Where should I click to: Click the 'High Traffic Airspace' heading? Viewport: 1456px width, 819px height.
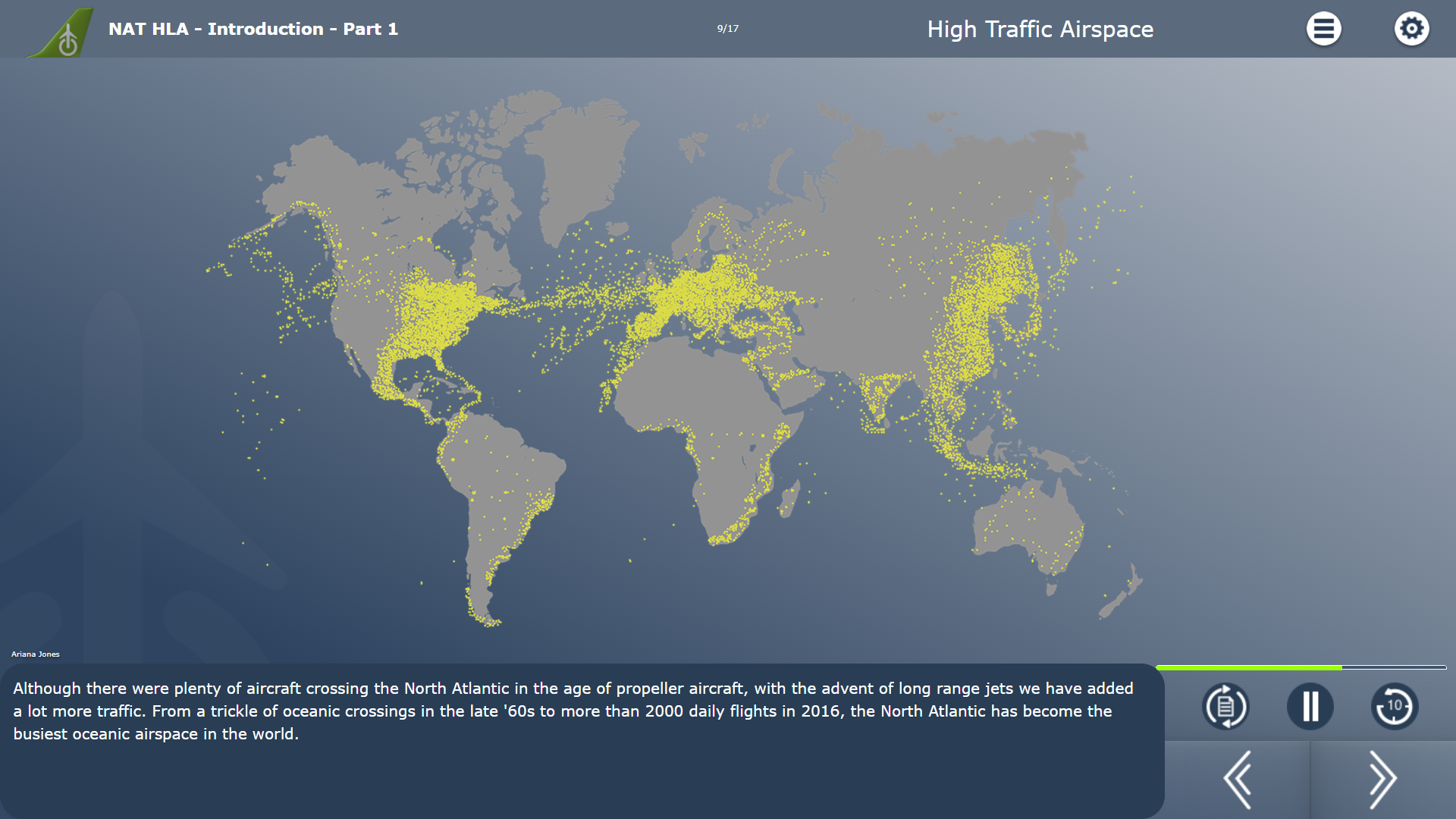point(1040,30)
